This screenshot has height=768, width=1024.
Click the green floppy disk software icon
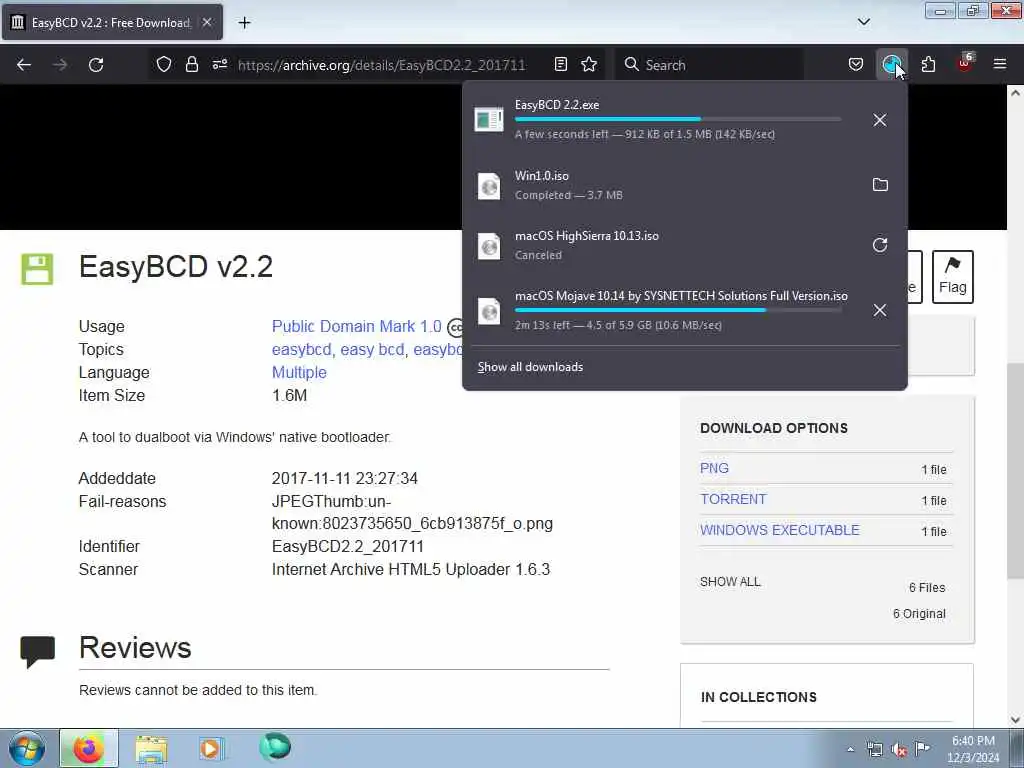(x=37, y=268)
